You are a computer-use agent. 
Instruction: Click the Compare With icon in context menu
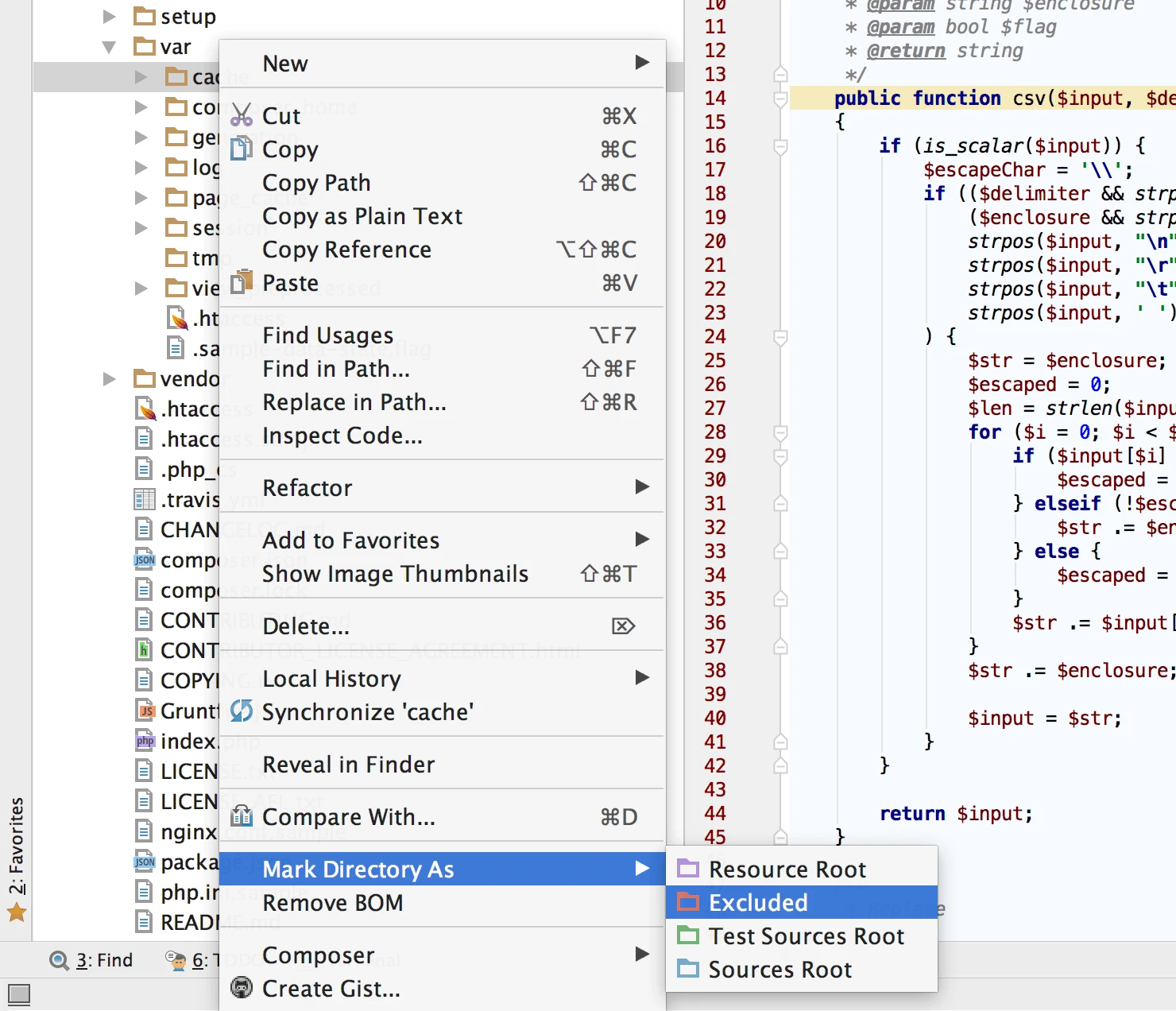[241, 816]
